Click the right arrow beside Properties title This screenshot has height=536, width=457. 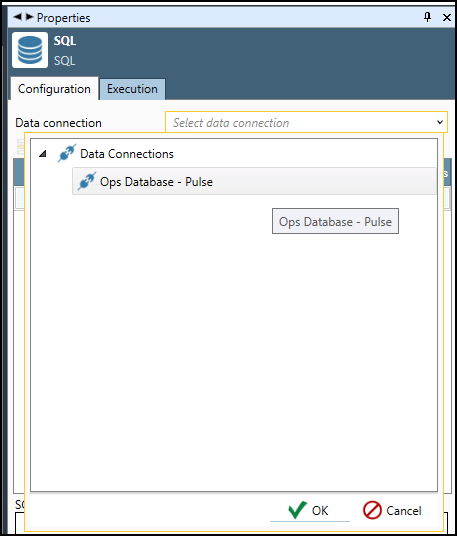(x=29, y=16)
